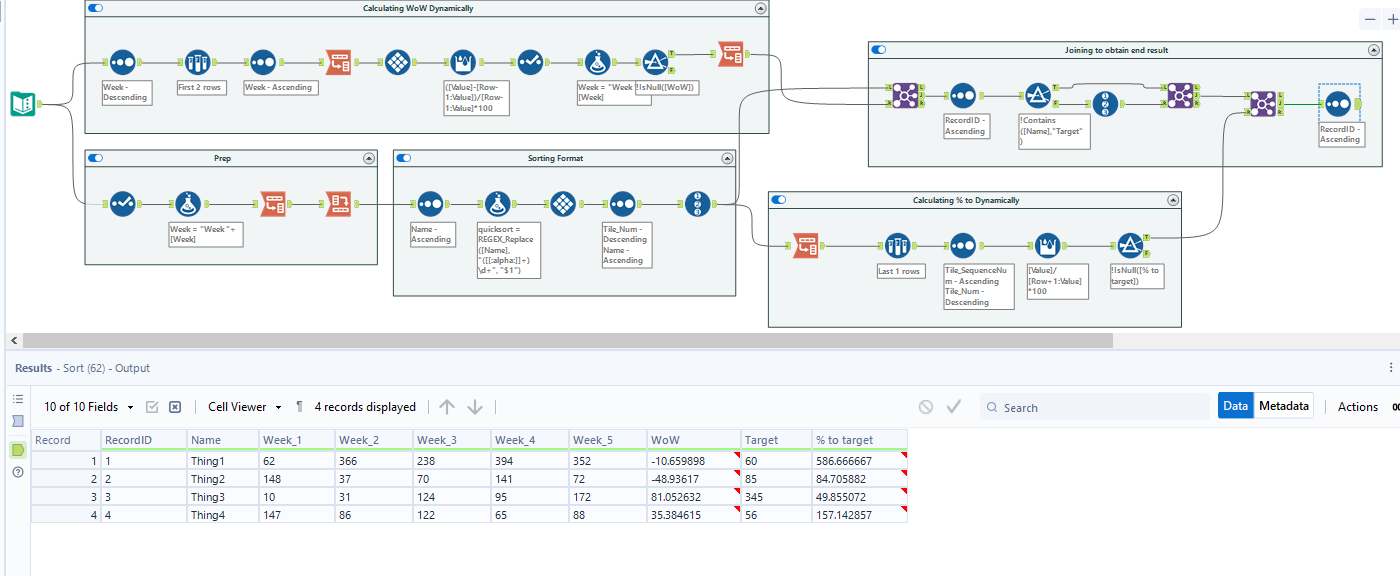
Task: Select the green Input Data tool
Action: (x=23, y=103)
